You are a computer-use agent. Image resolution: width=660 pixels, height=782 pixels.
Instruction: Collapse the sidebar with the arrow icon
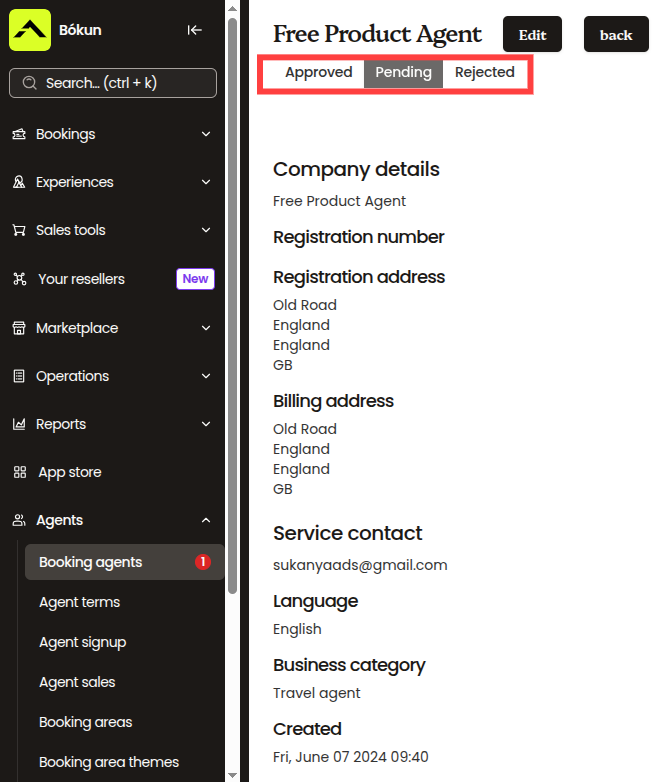point(195,30)
